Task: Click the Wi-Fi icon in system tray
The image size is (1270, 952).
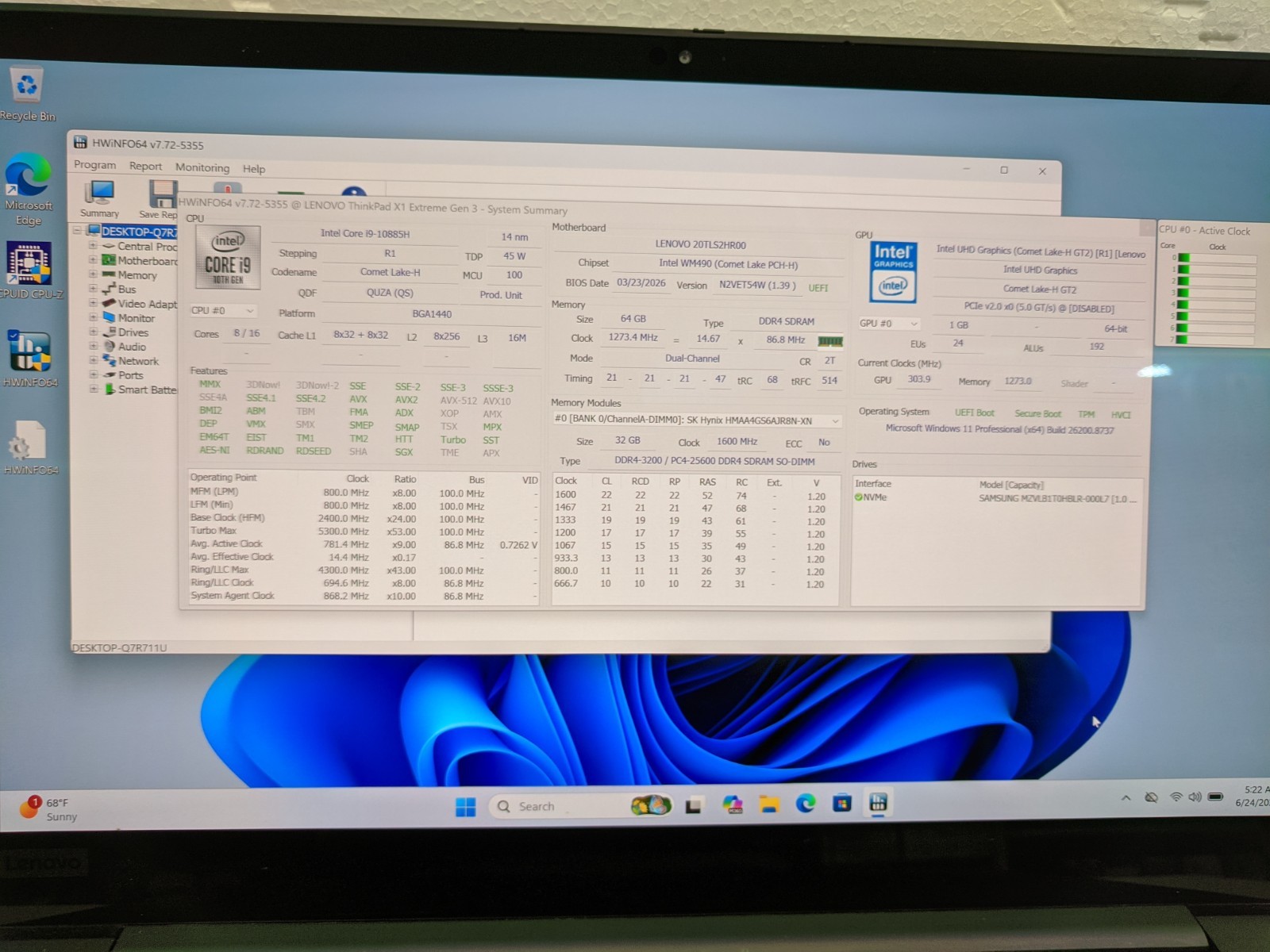Action: point(1176,797)
